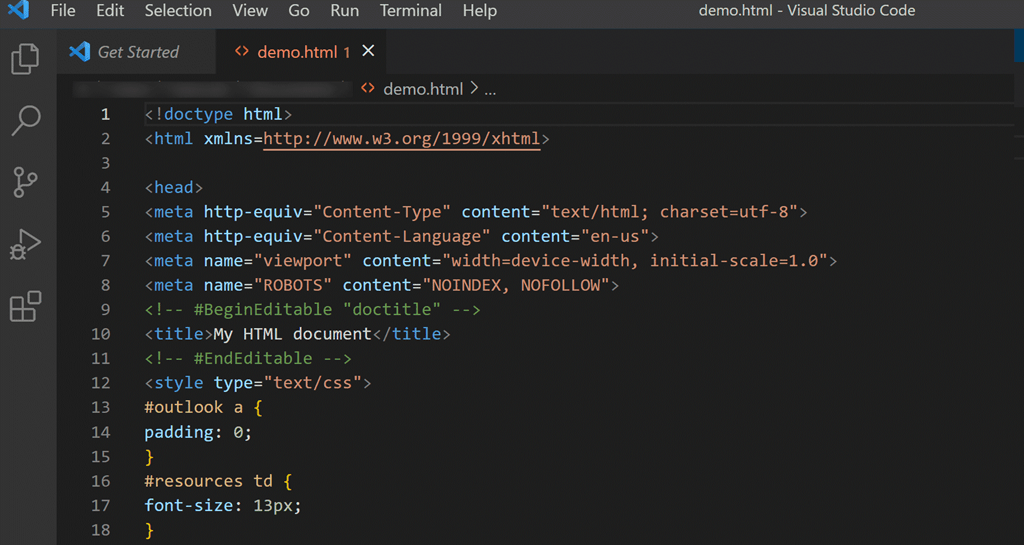Switch to the demo.html tab
1024x545 pixels.
(301, 52)
